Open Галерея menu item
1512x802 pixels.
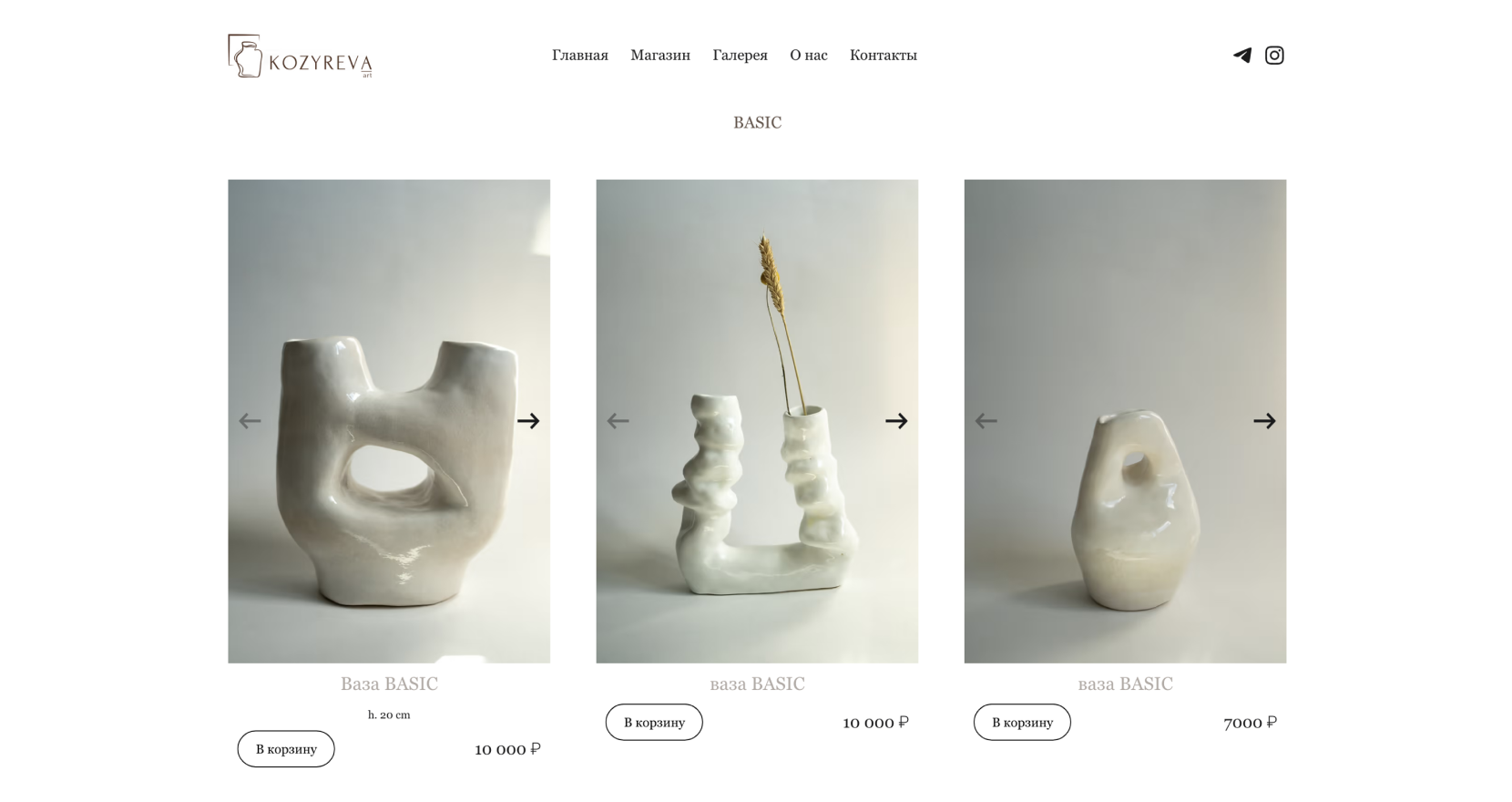[x=740, y=56]
